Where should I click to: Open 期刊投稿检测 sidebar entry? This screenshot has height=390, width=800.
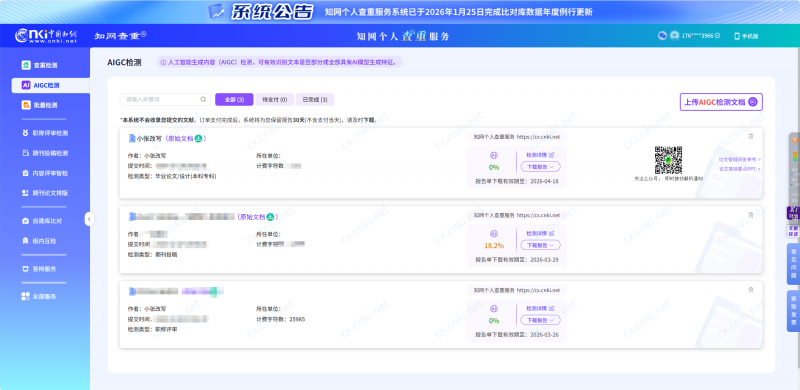[x=44, y=153]
